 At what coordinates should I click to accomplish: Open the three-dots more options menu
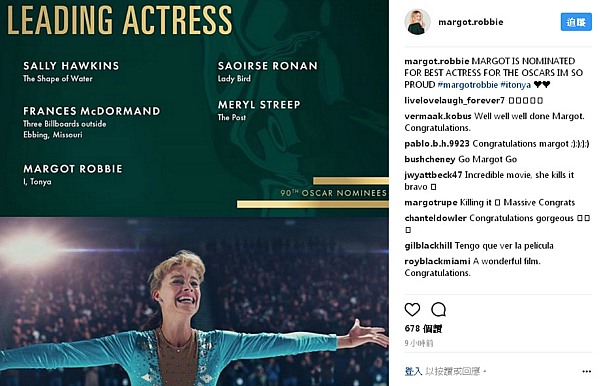[x=586, y=371]
